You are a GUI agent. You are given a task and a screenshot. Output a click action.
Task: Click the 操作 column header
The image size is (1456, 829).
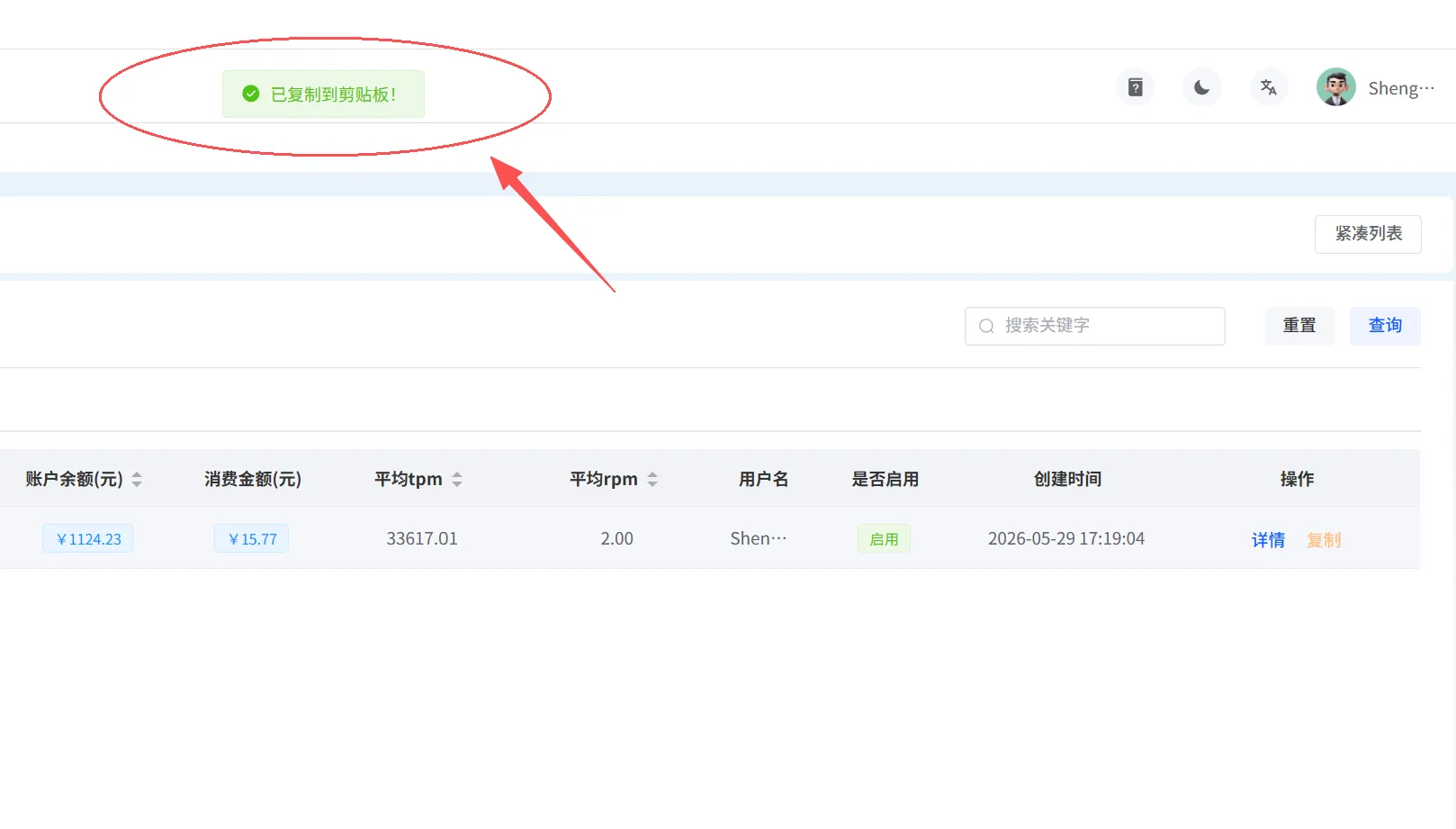pyautogui.click(x=1297, y=480)
